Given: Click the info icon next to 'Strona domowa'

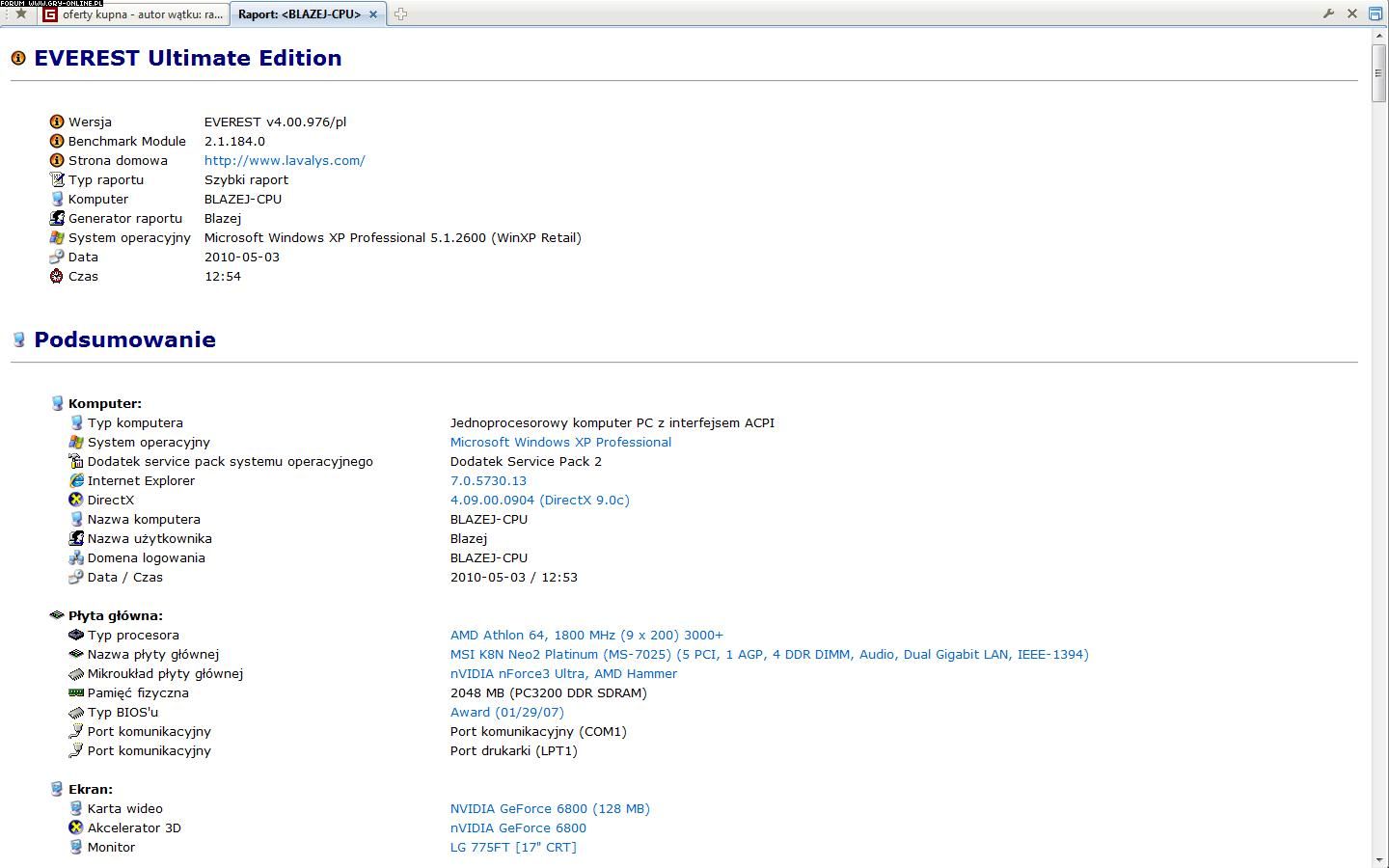Looking at the screenshot, I should coord(57,160).
